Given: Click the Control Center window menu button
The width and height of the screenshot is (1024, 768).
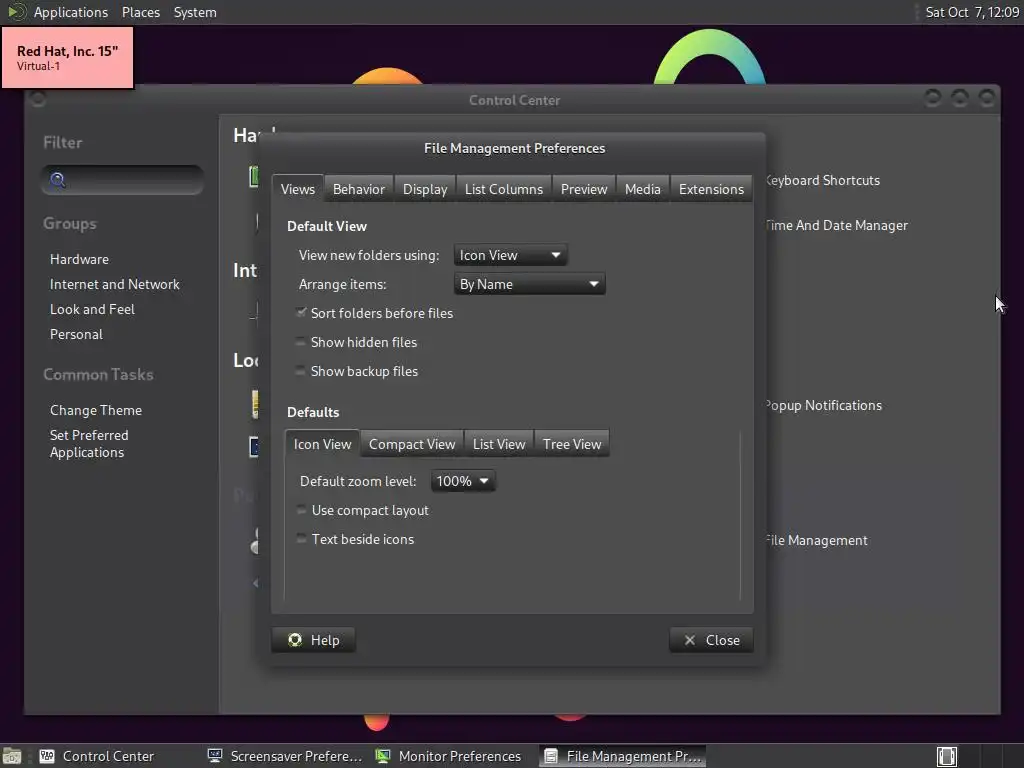Looking at the screenshot, I should (x=38, y=99).
